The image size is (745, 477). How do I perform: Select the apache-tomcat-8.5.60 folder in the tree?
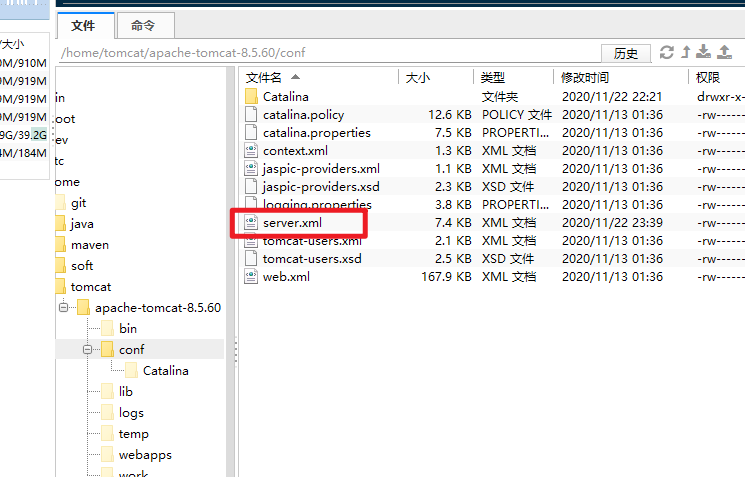coord(158,308)
